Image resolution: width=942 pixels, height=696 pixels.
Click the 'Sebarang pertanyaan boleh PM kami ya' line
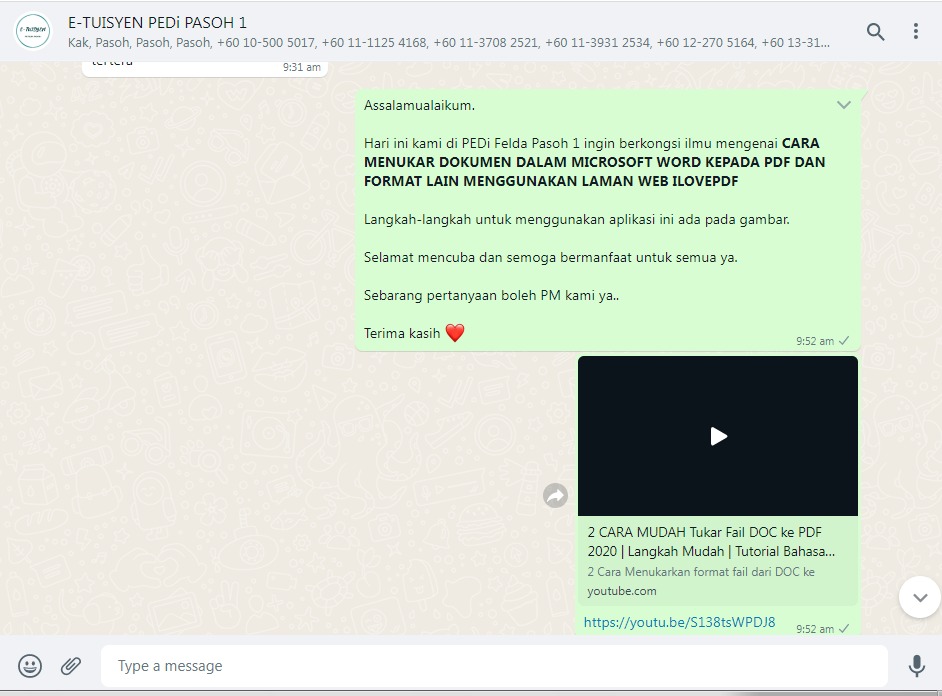pyautogui.click(x=491, y=295)
